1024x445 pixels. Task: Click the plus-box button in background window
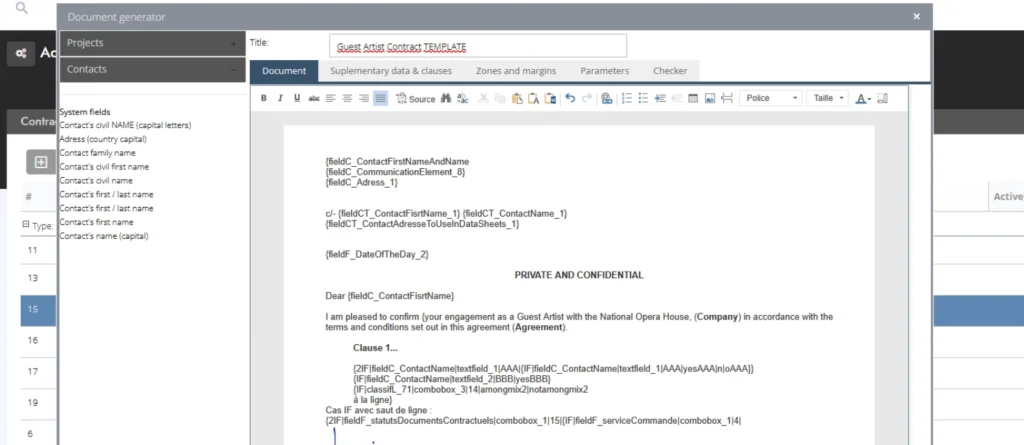(40, 162)
